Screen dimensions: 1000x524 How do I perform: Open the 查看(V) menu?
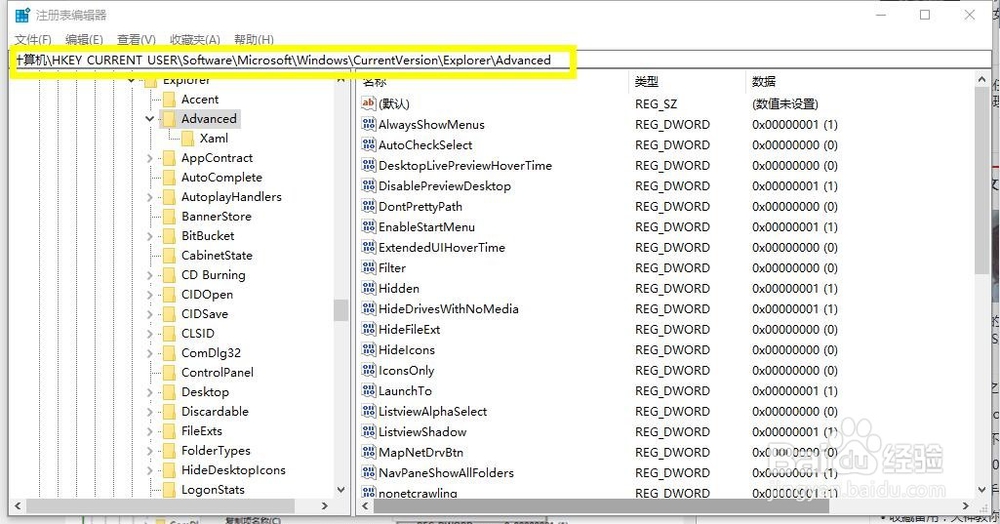[136, 40]
